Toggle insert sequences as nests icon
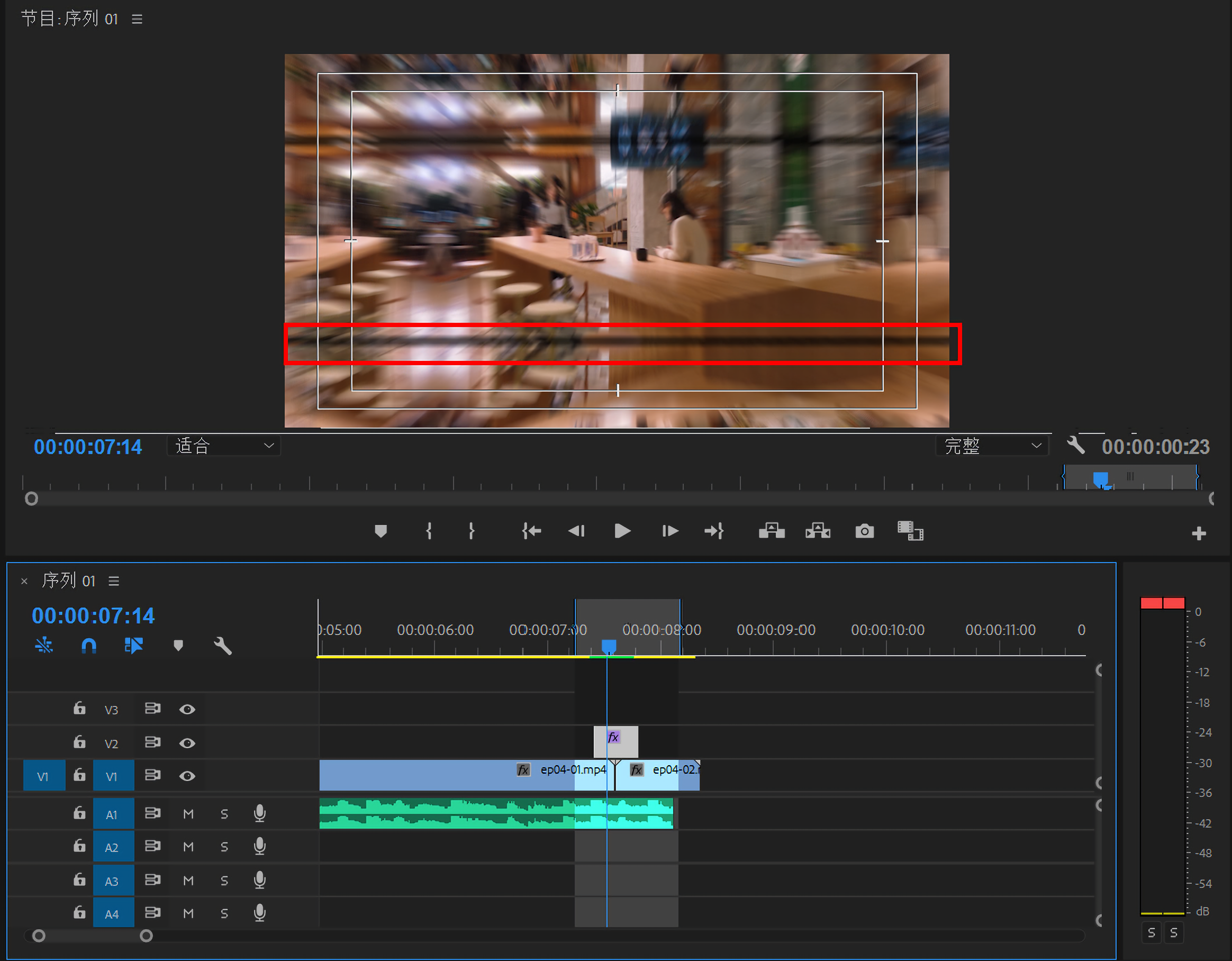Viewport: 1232px width, 961px height. pos(44,645)
